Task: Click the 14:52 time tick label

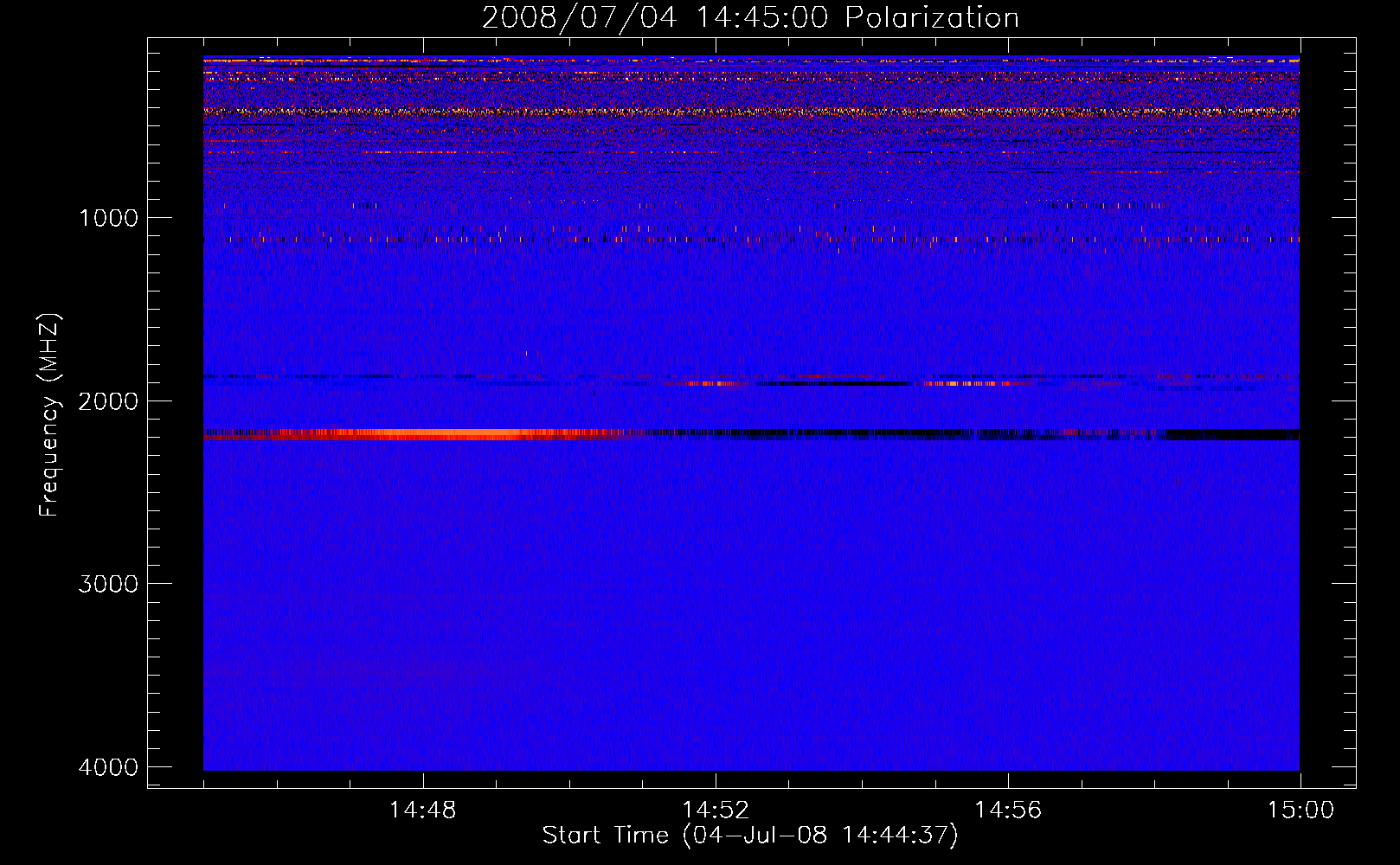Action: coord(716,811)
